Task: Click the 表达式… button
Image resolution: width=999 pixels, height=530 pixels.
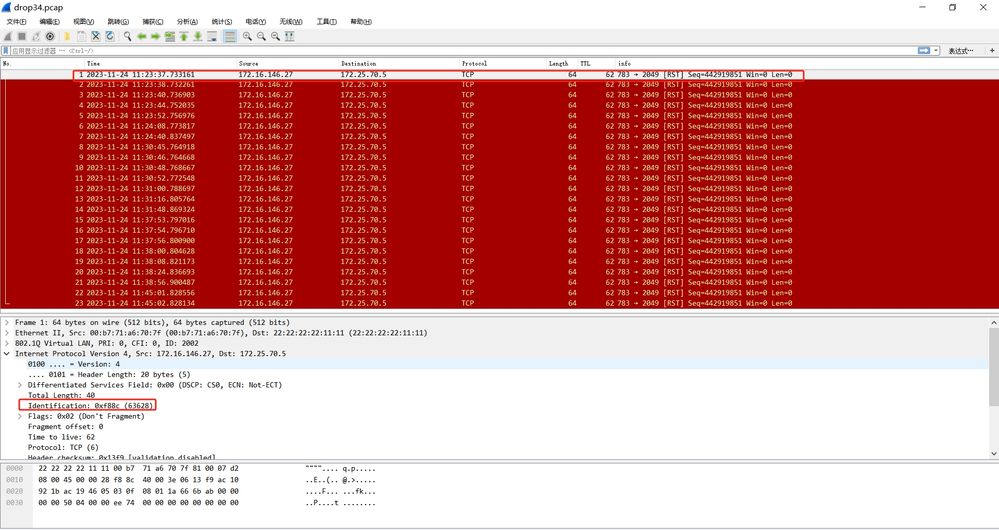Action: pos(961,51)
